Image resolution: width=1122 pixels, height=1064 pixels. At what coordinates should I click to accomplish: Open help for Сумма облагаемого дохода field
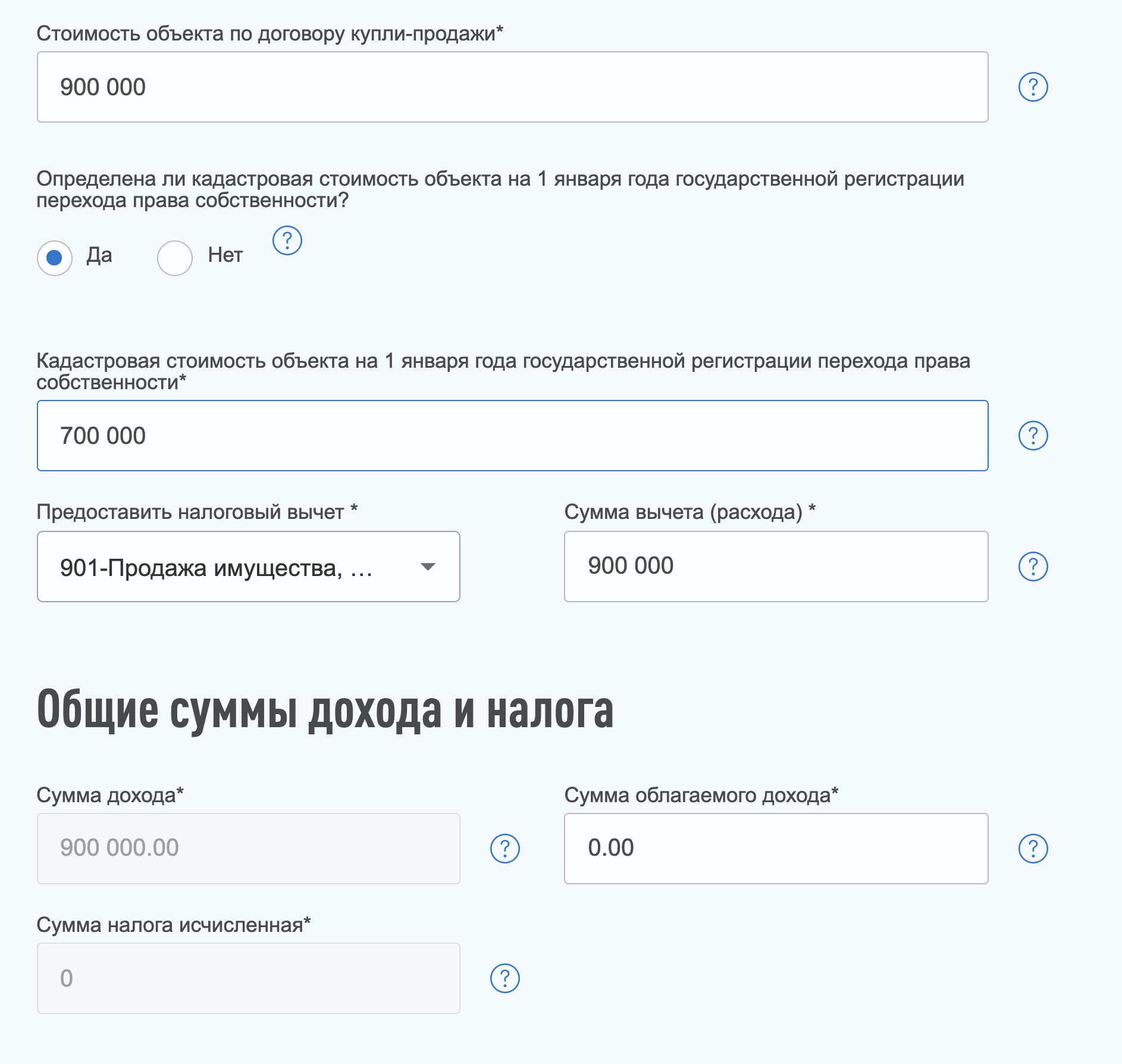[x=1033, y=849]
